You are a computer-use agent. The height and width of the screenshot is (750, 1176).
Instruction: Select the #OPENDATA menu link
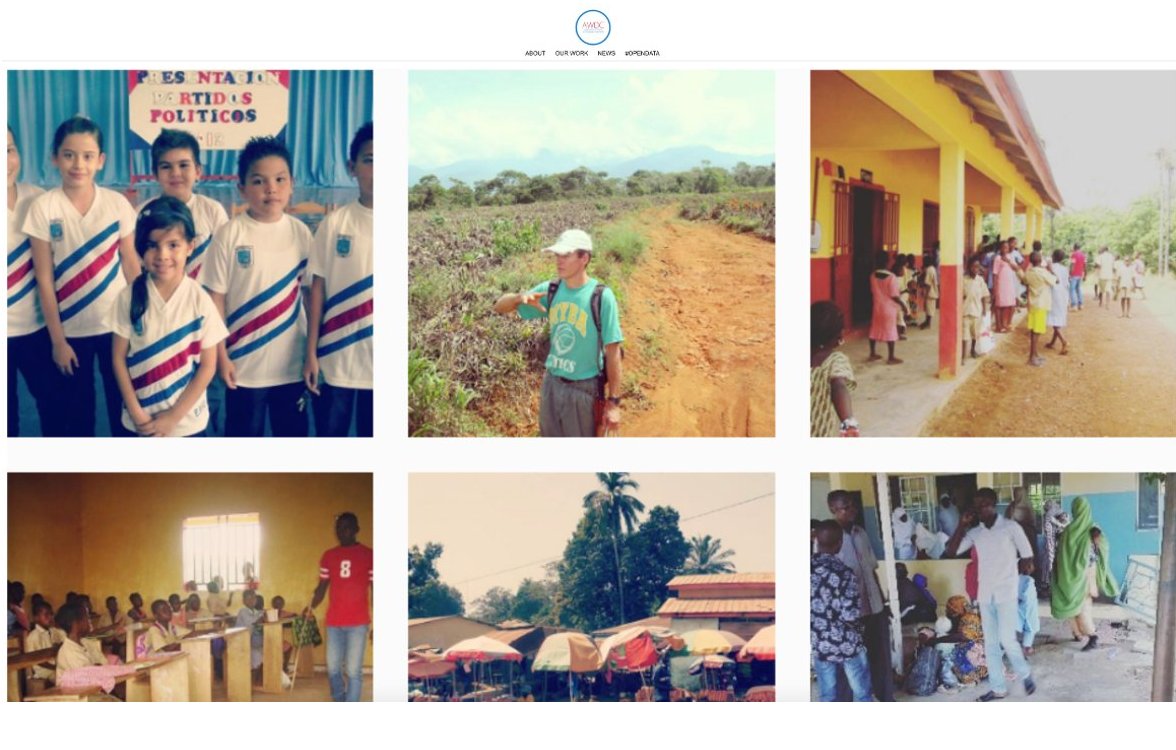[642, 53]
